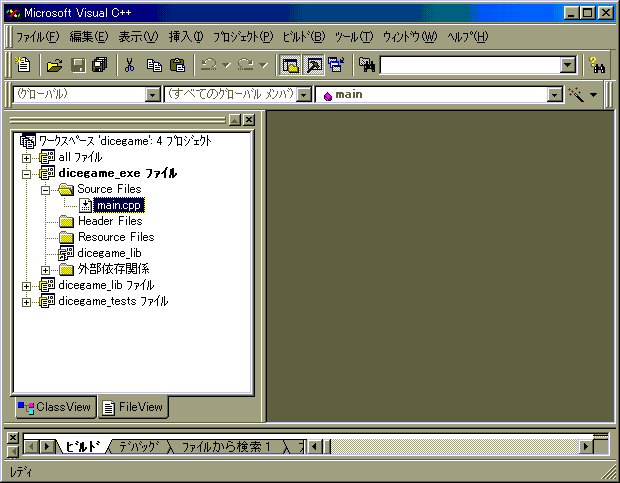Click the Save All toolbar icon

click(100, 65)
